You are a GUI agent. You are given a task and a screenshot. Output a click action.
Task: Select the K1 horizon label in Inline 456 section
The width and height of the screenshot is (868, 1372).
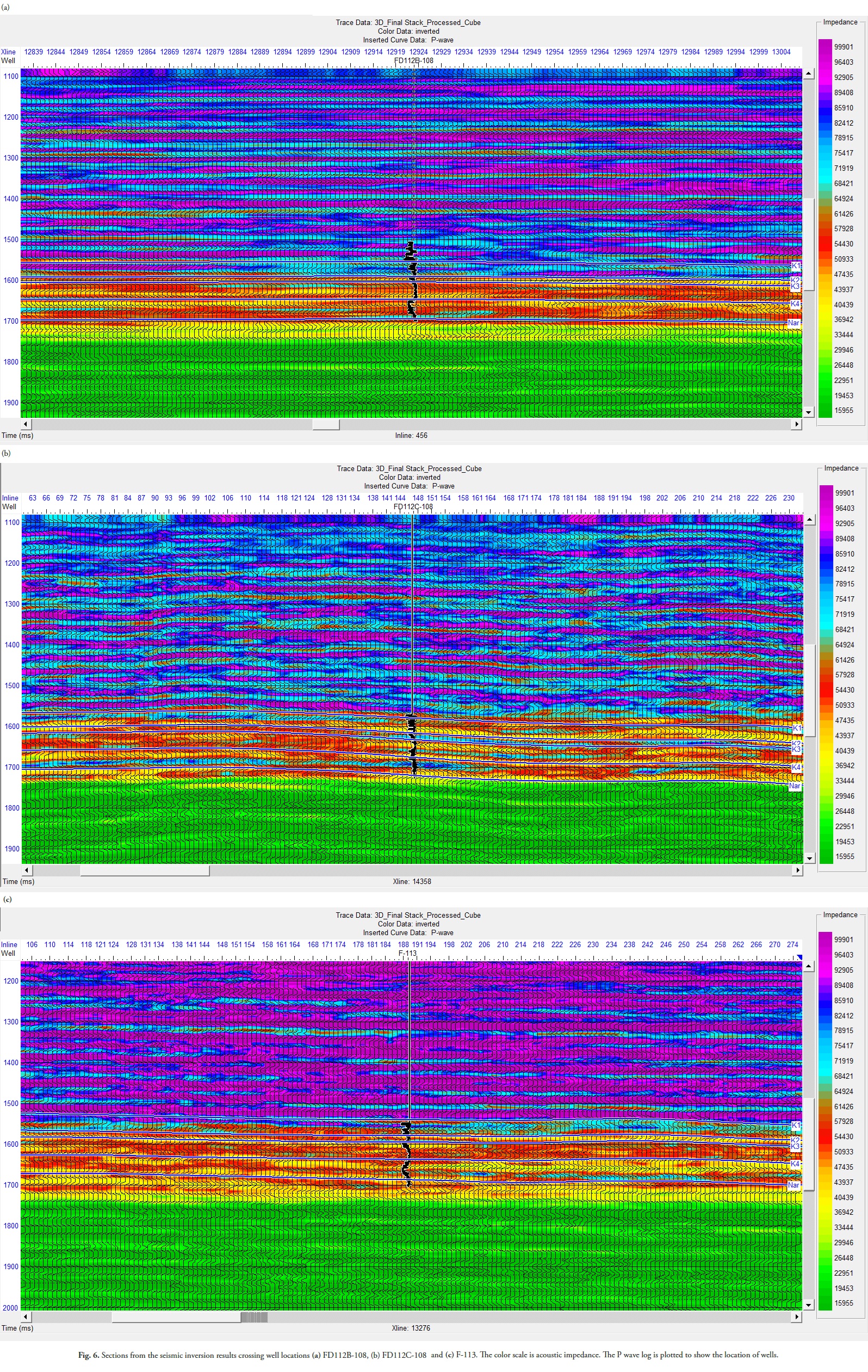[796, 266]
